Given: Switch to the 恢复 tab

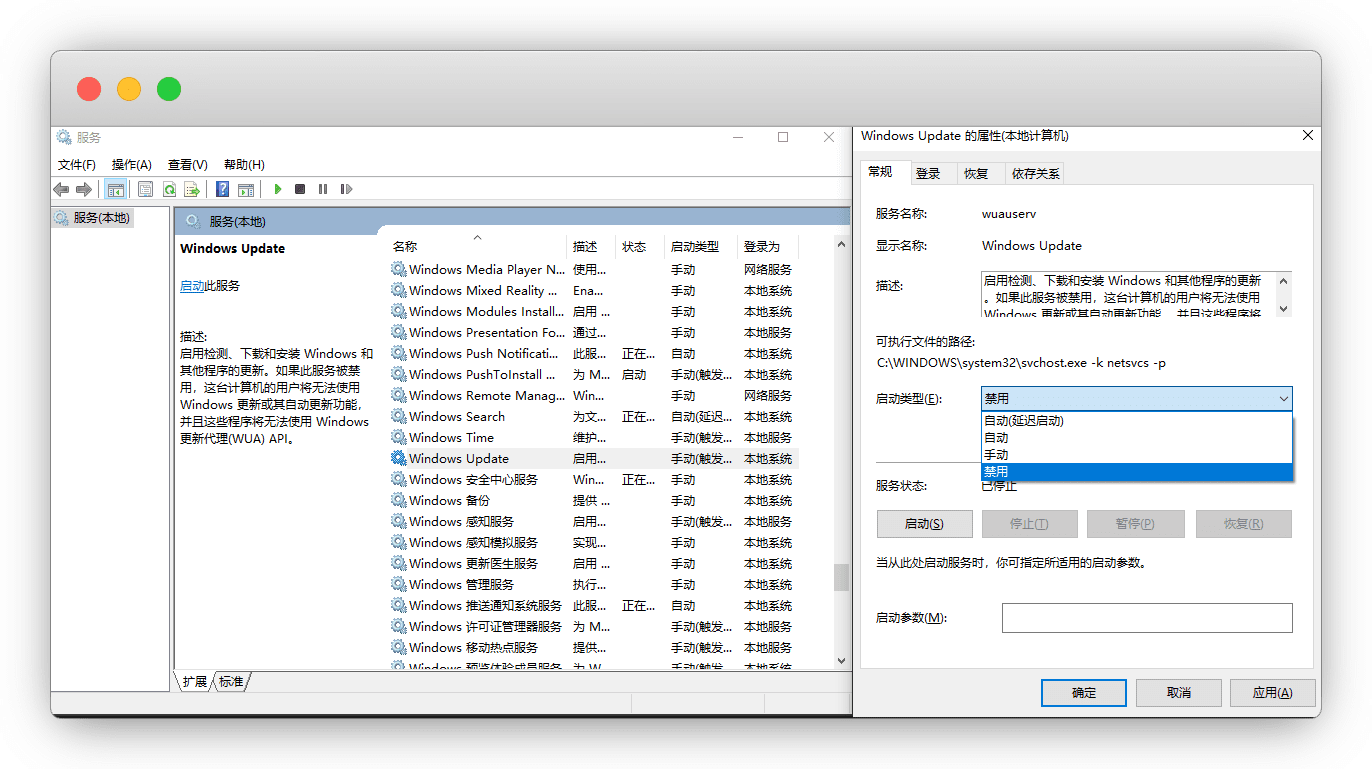Looking at the screenshot, I should (976, 174).
